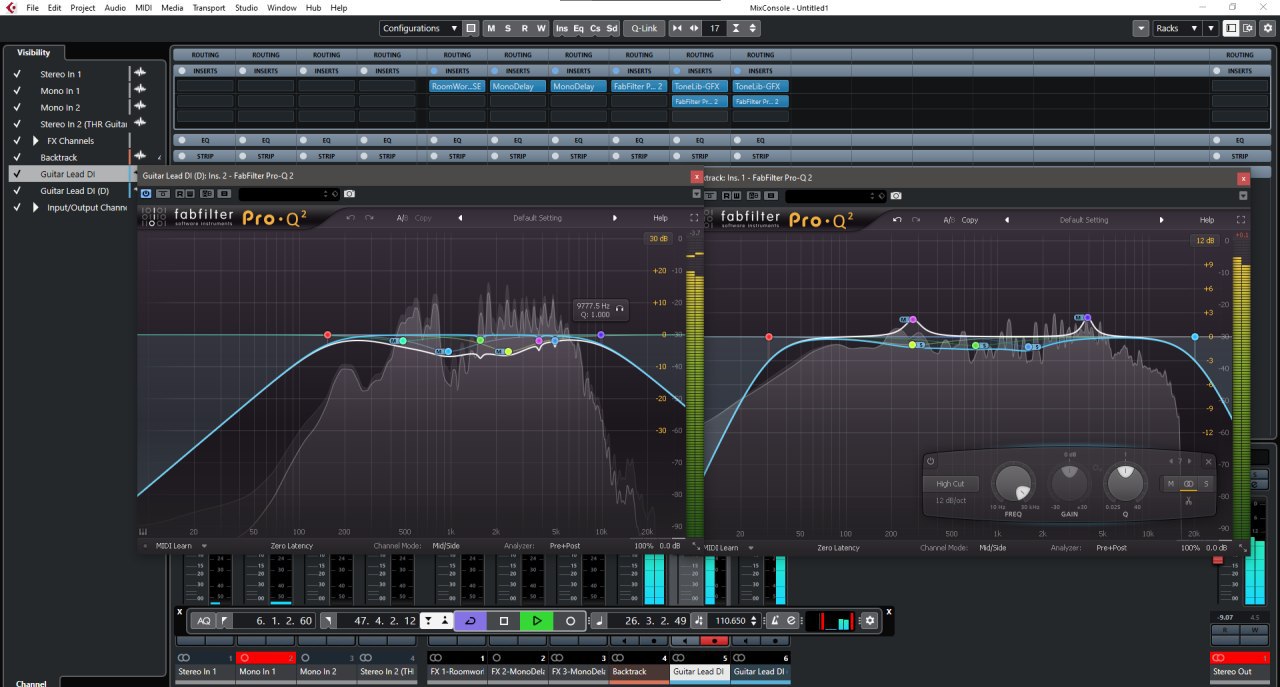Adjust the GAIN knob in band panel
Screen dimensions: 1280x687
tap(1069, 485)
